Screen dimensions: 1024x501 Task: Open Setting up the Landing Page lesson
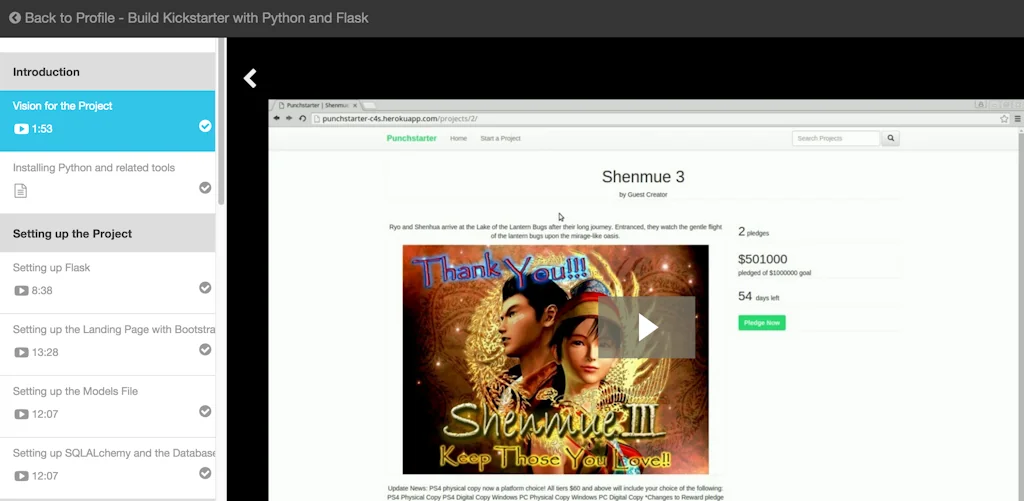(108, 344)
